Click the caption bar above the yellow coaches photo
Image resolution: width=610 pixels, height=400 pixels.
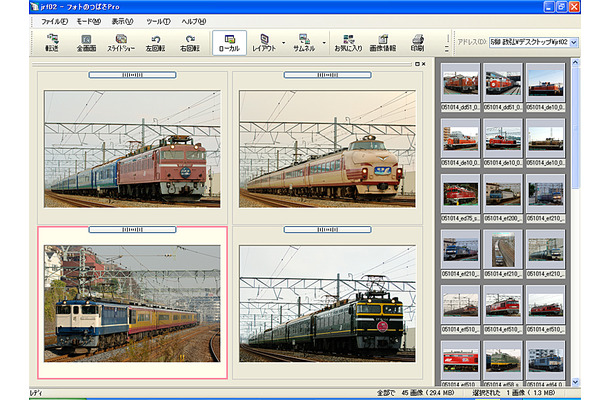pyautogui.click(x=132, y=230)
